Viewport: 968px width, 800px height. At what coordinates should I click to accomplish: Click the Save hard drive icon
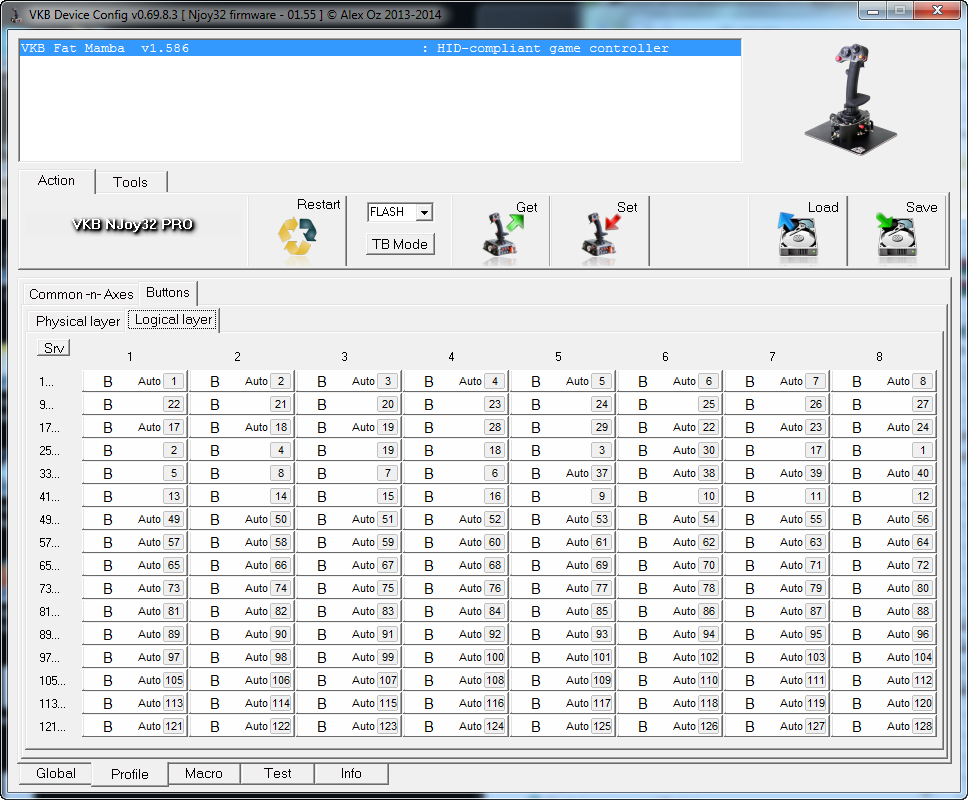tap(896, 235)
